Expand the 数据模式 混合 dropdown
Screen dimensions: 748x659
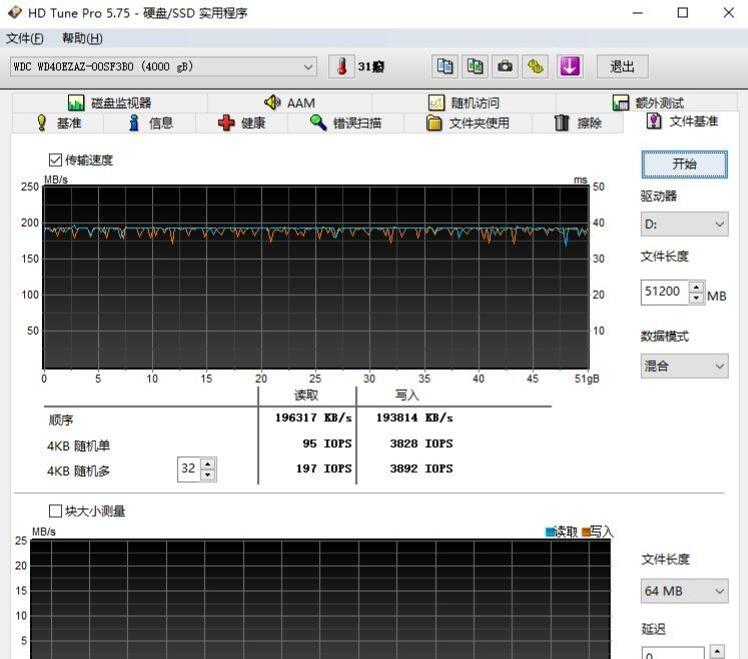(x=684, y=366)
